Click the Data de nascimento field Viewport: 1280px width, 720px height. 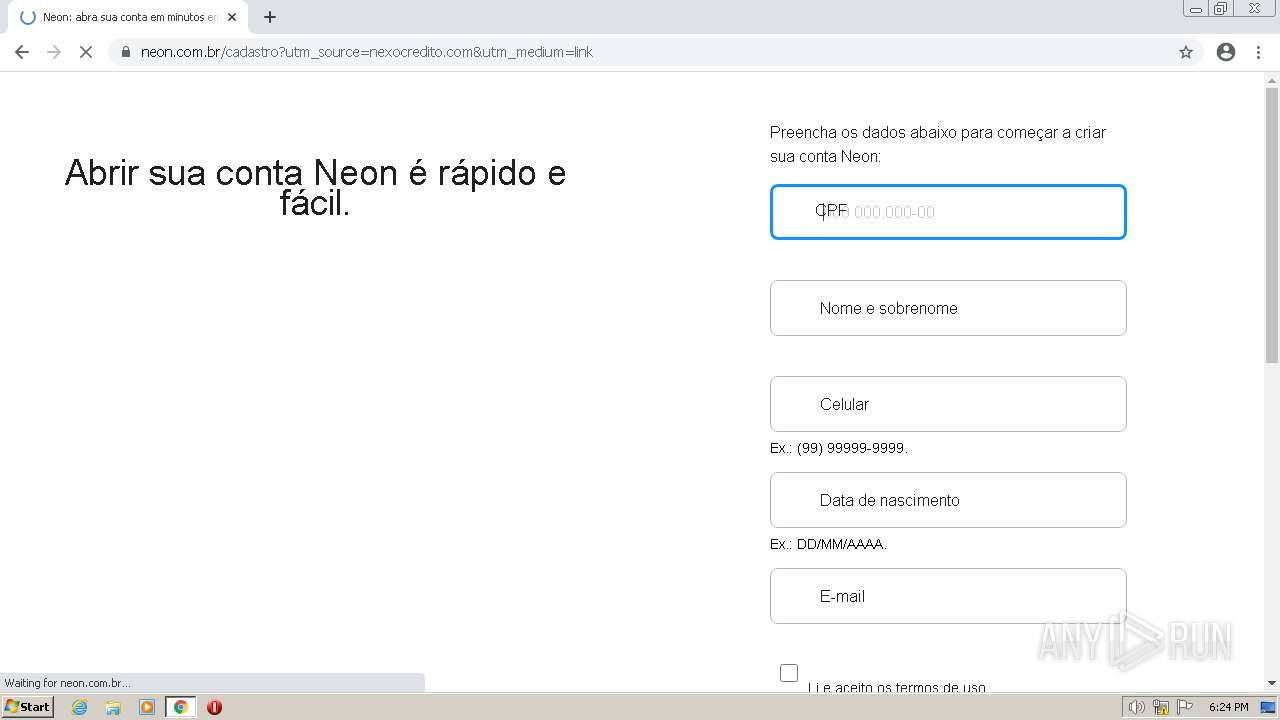(x=948, y=500)
